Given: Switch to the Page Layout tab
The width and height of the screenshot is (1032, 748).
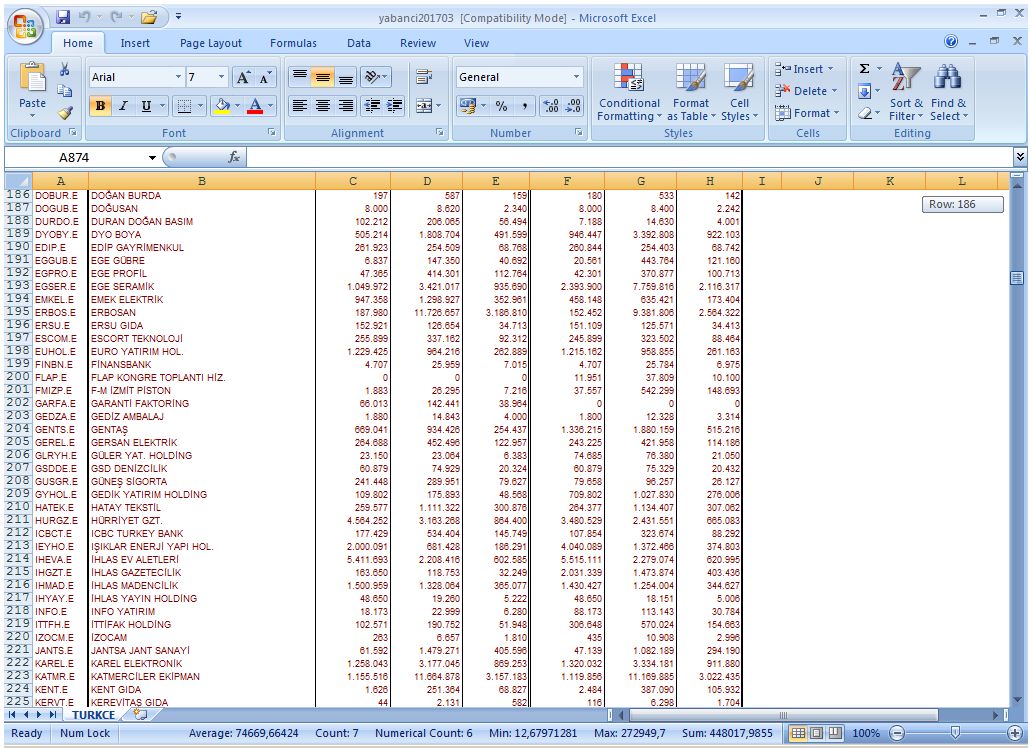Looking at the screenshot, I should pos(211,43).
